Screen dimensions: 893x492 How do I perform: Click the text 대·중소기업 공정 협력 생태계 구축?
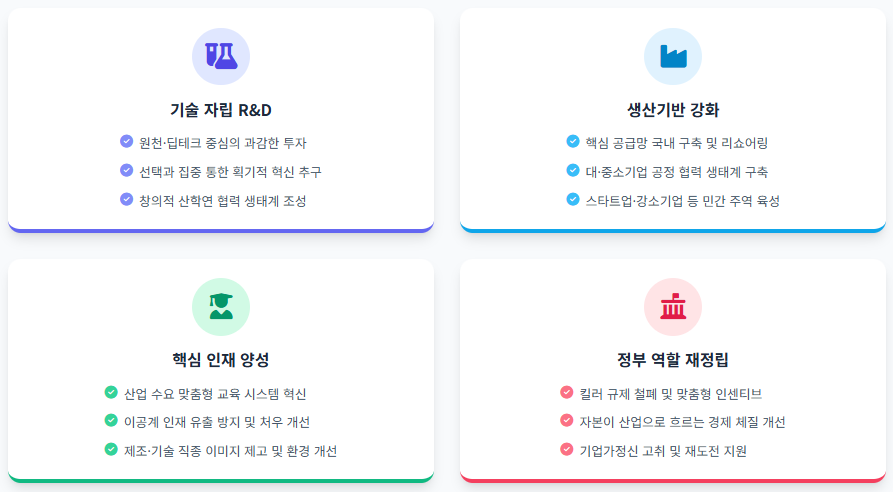[x=677, y=172]
